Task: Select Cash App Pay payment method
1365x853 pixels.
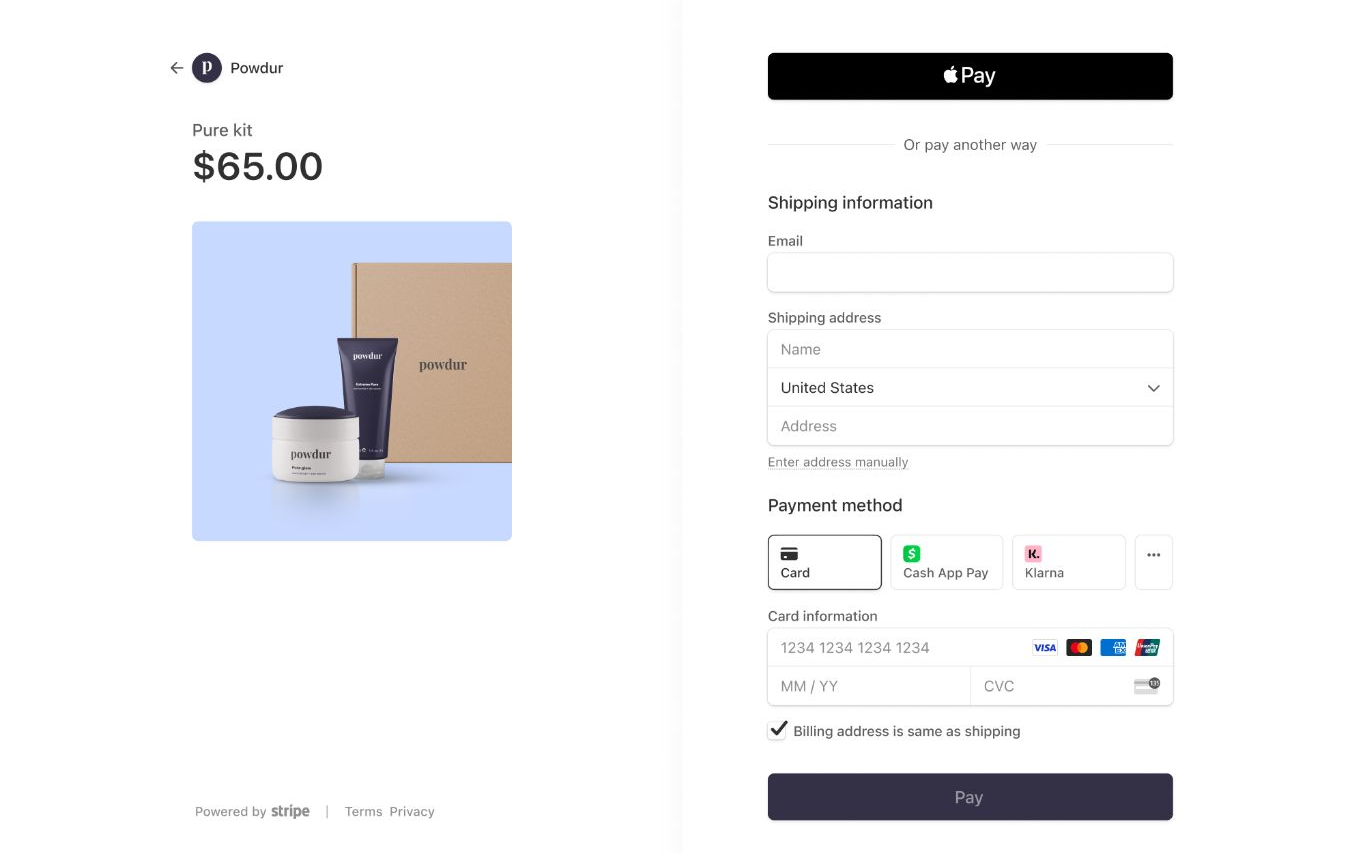Action: pos(946,562)
